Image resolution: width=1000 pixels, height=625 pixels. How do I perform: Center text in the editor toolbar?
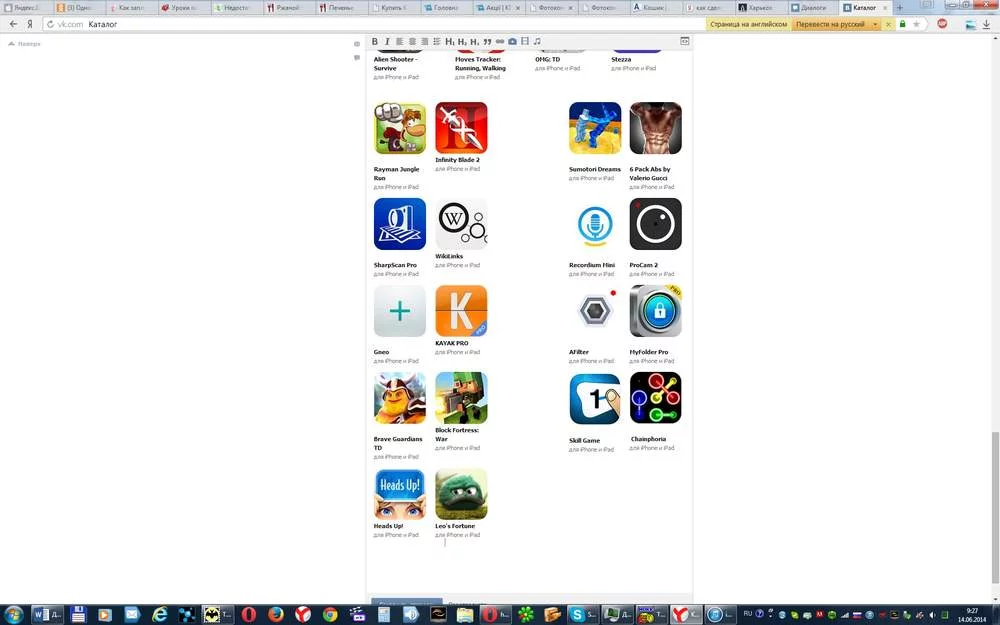point(412,41)
